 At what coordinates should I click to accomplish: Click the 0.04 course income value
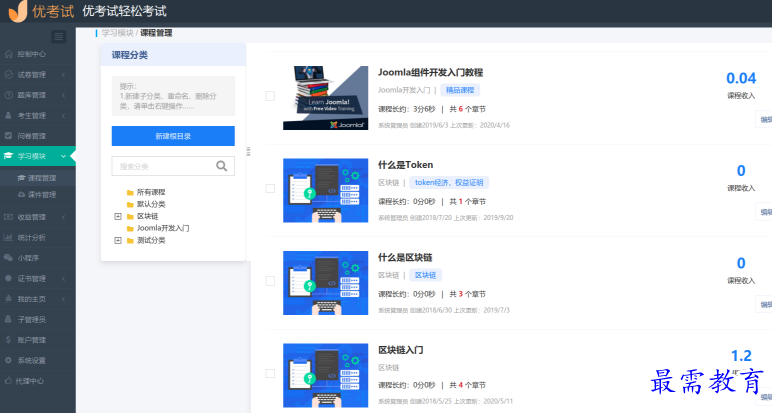741,78
